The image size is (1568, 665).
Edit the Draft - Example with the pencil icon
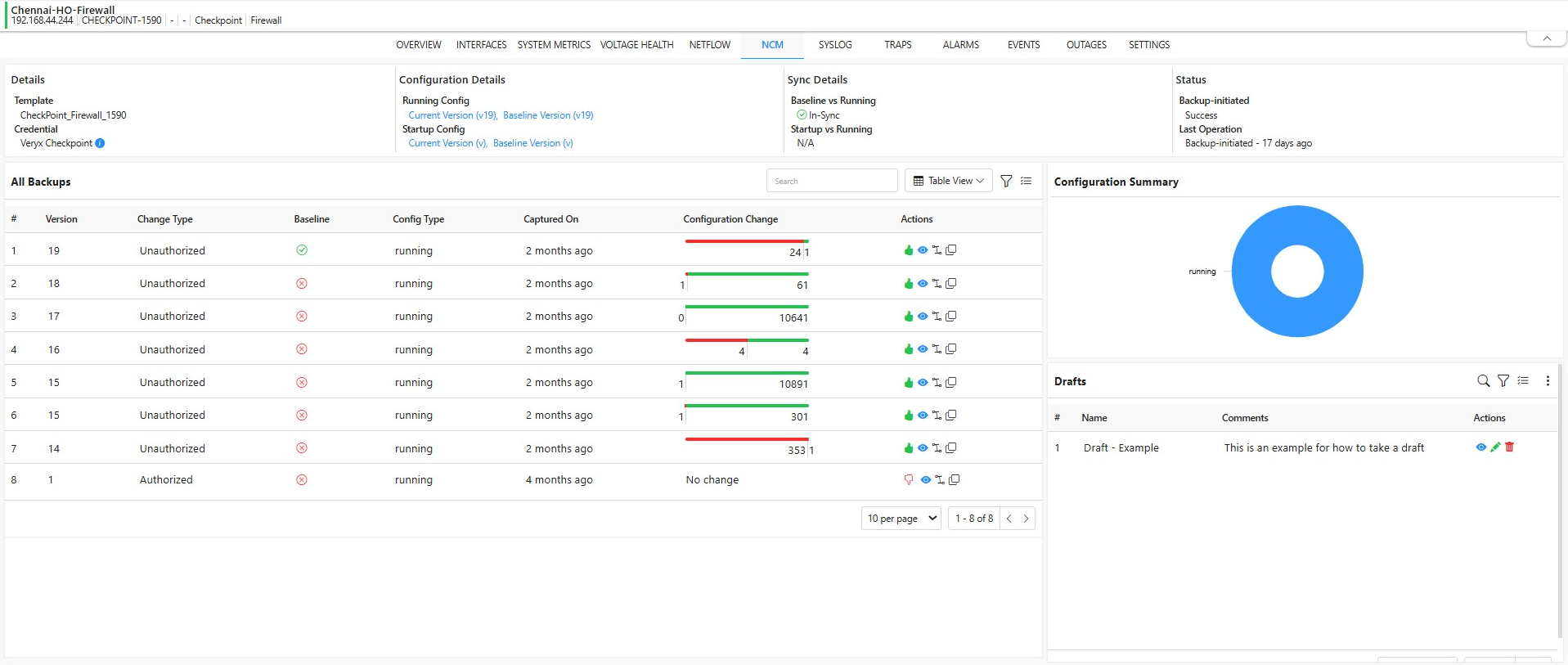coord(1495,447)
